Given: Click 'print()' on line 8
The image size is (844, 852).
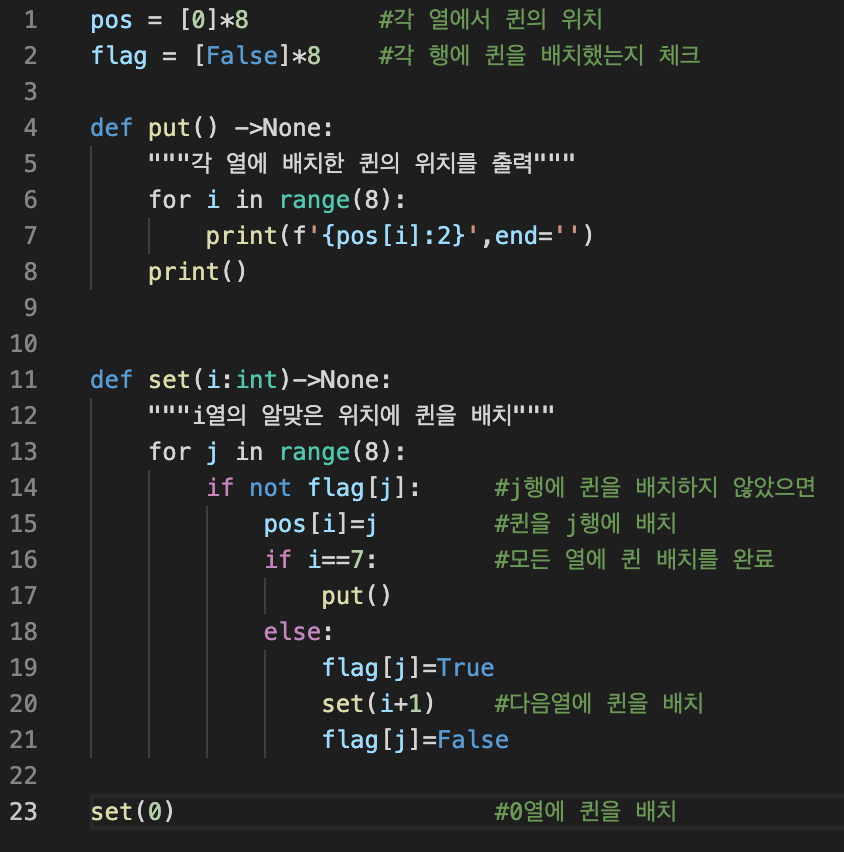Looking at the screenshot, I should tap(197, 272).
